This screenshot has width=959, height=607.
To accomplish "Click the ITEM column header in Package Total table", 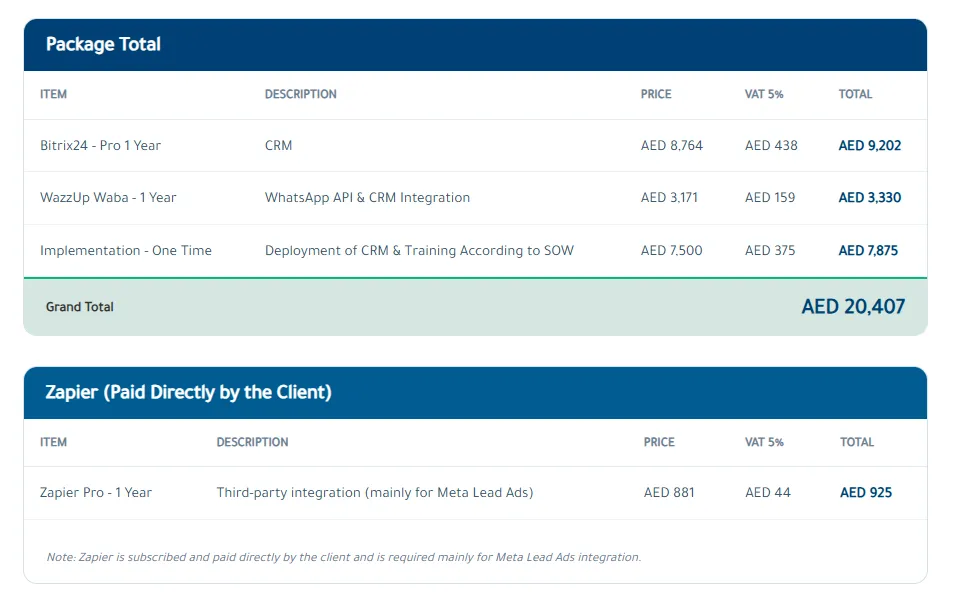I will [x=53, y=94].
